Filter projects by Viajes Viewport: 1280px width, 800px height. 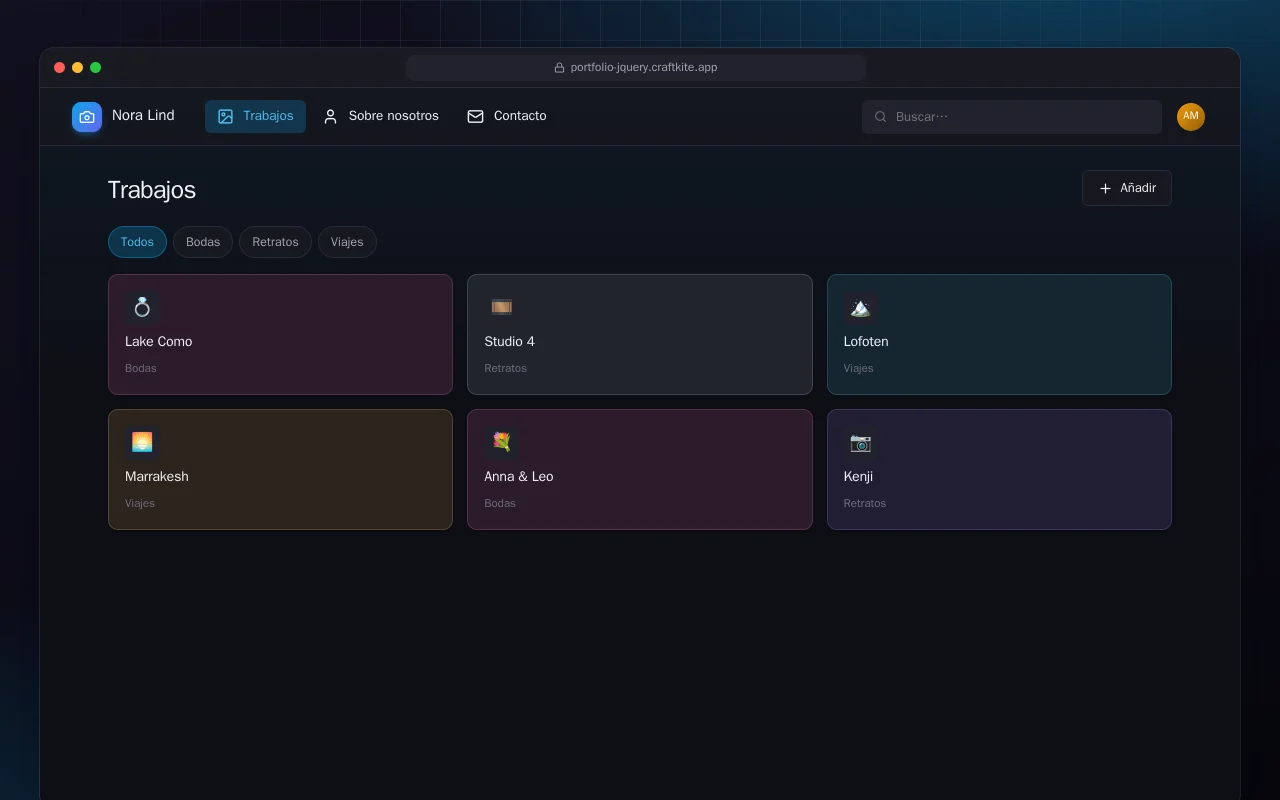pyautogui.click(x=347, y=242)
